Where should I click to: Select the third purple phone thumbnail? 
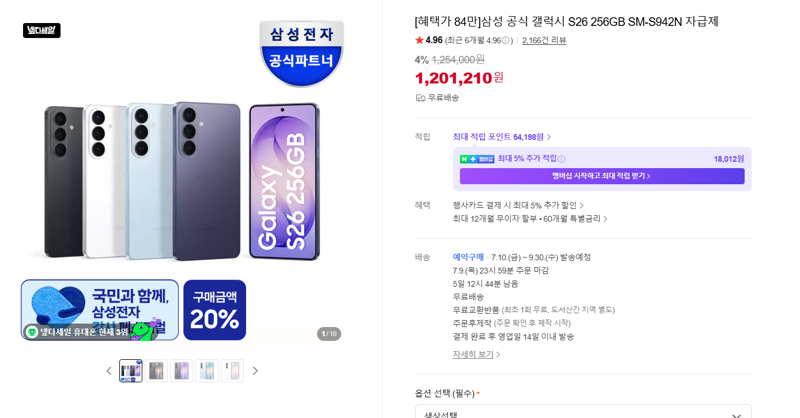[182, 371]
